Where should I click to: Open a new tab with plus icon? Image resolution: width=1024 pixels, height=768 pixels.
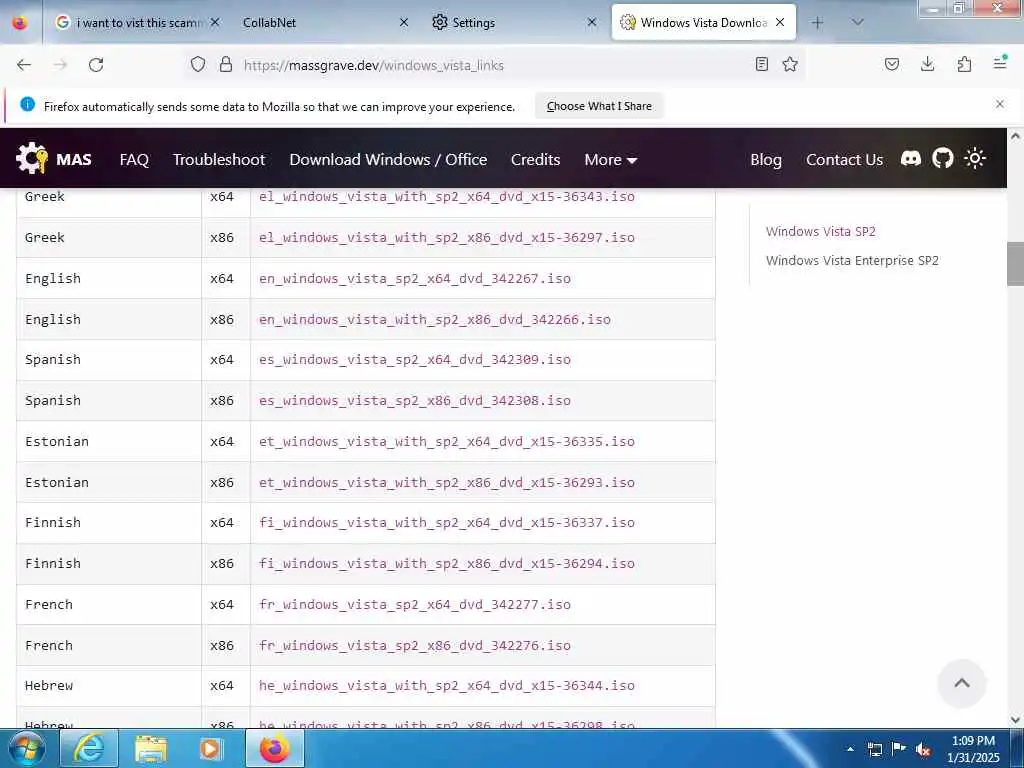point(817,22)
